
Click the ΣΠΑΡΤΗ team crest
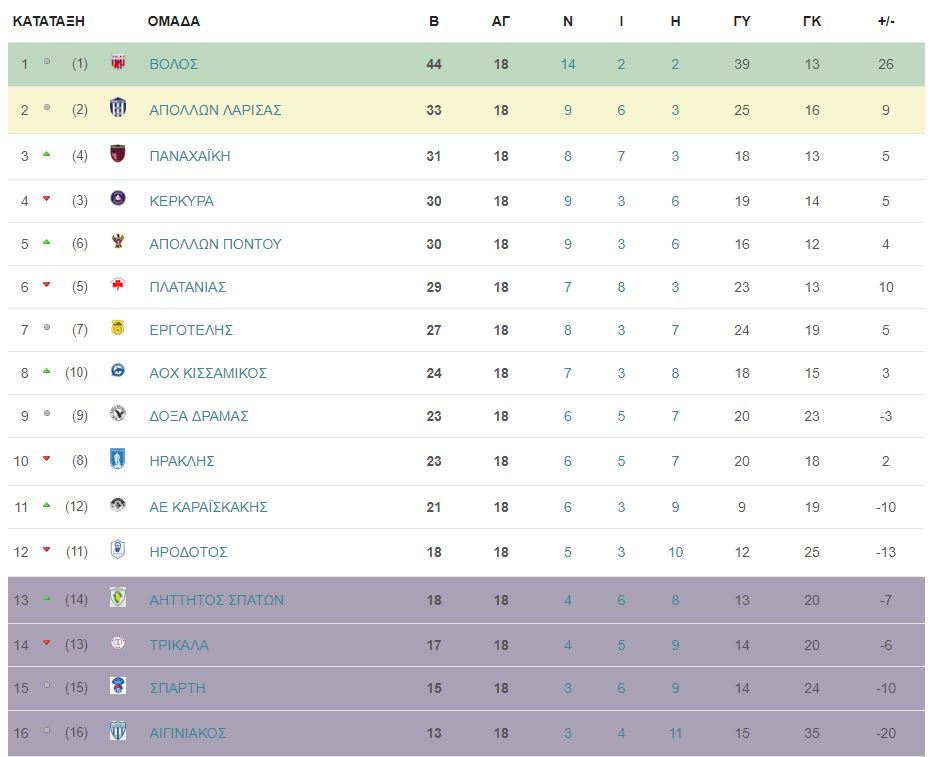click(118, 687)
